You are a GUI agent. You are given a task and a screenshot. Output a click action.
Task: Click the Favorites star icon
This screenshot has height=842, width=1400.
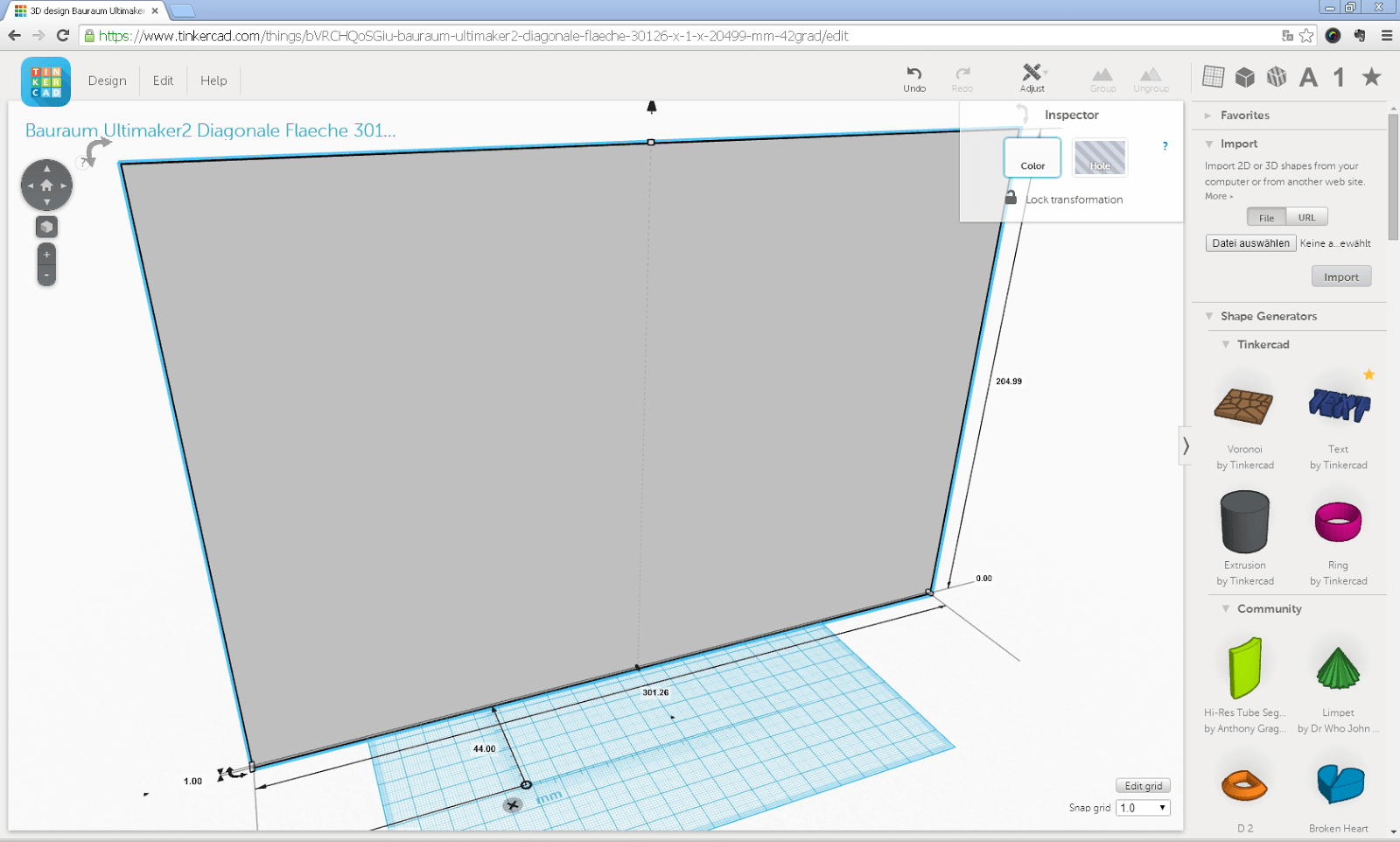point(1369,77)
